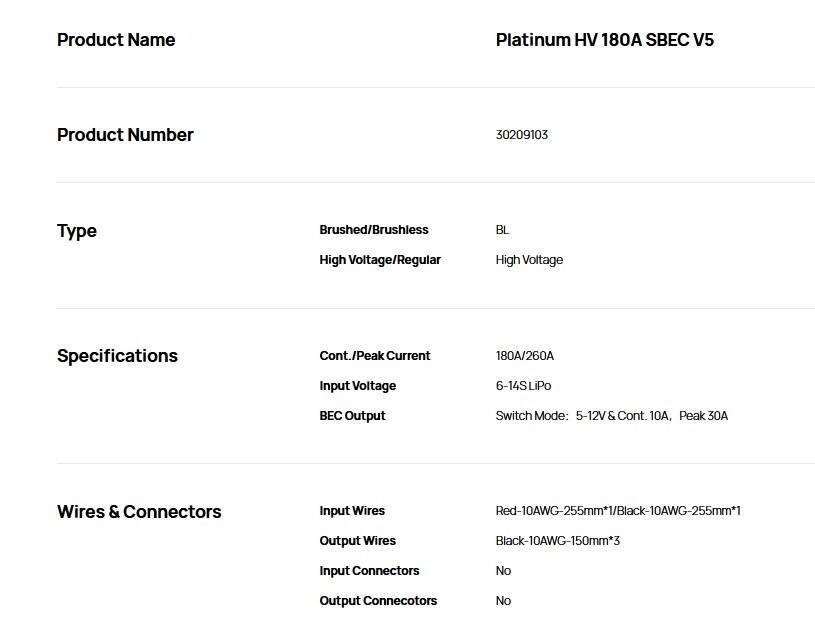Select the "High Voltage" value
The width and height of the screenshot is (815, 625).
coord(529,260)
